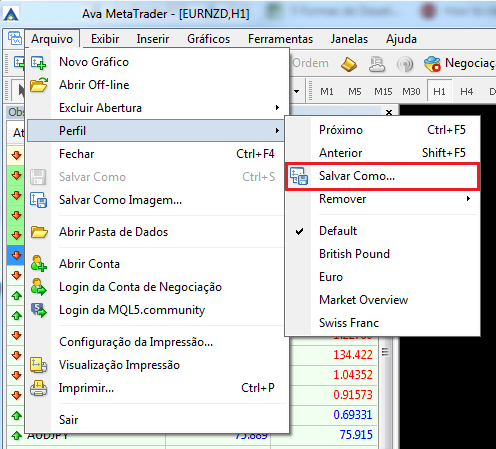Click the market watch scrollbar grip
This screenshot has width=496, height=449.
click(x=385, y=352)
